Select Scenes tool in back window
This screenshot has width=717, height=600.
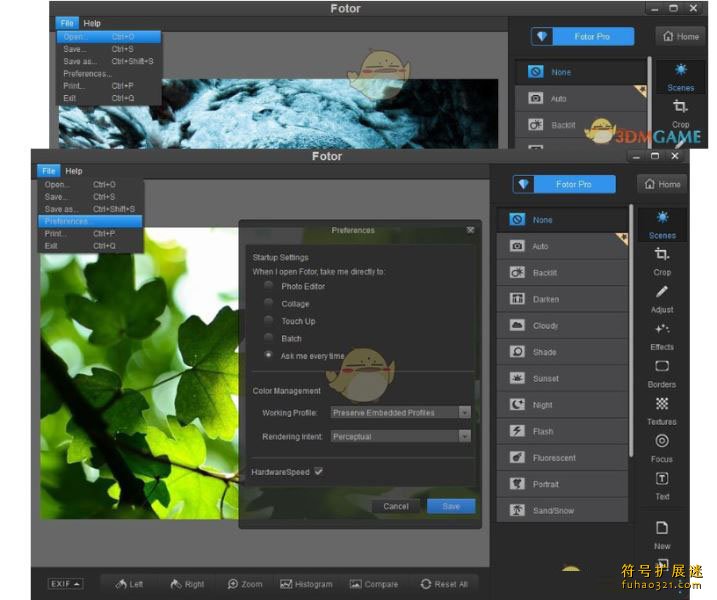coord(681,77)
